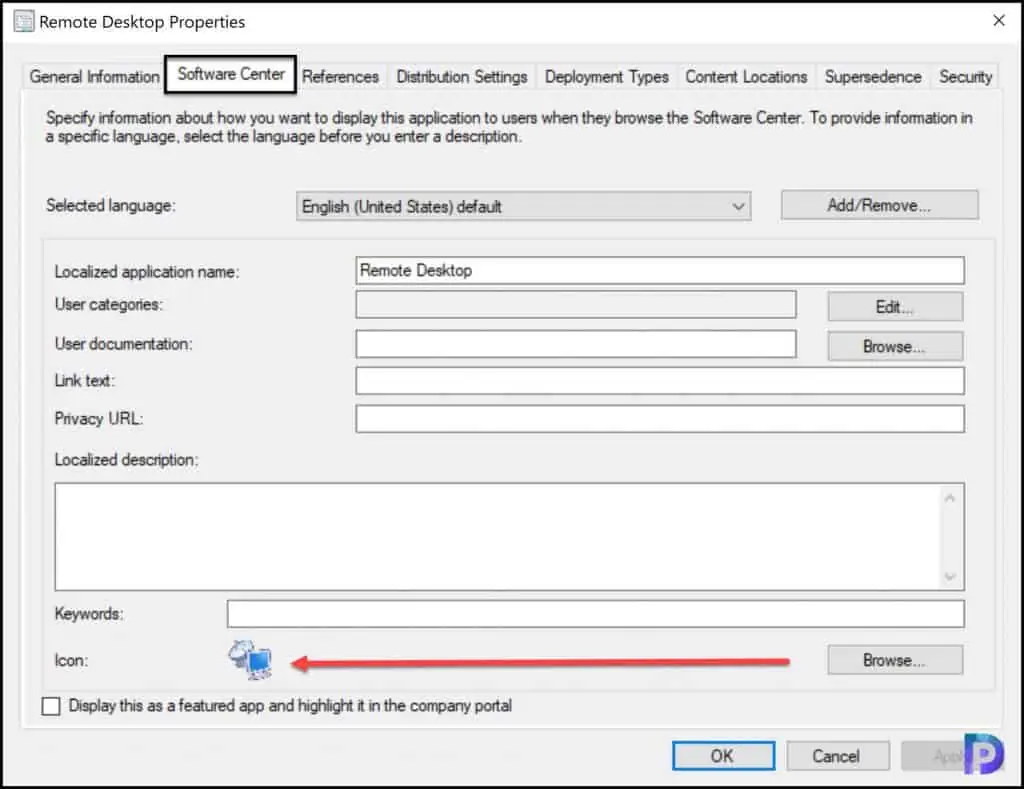Switch to the General Information tab
Viewport: 1024px width, 789px height.
94,76
